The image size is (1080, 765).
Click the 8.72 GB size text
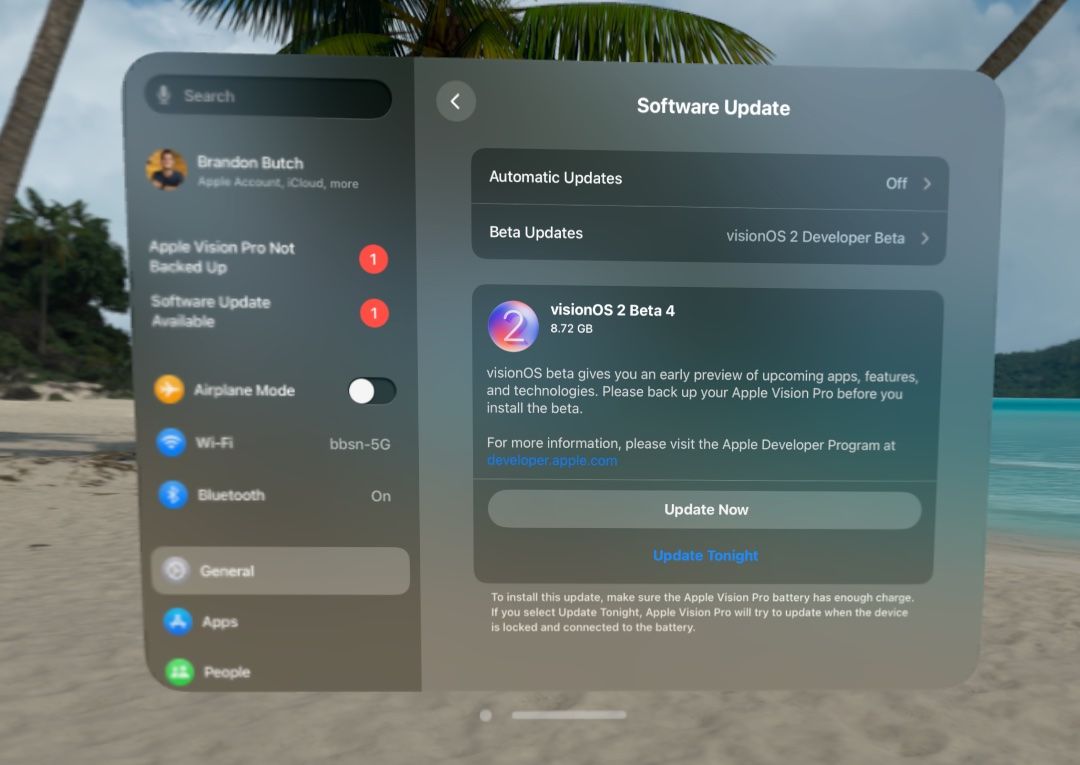[x=571, y=328]
